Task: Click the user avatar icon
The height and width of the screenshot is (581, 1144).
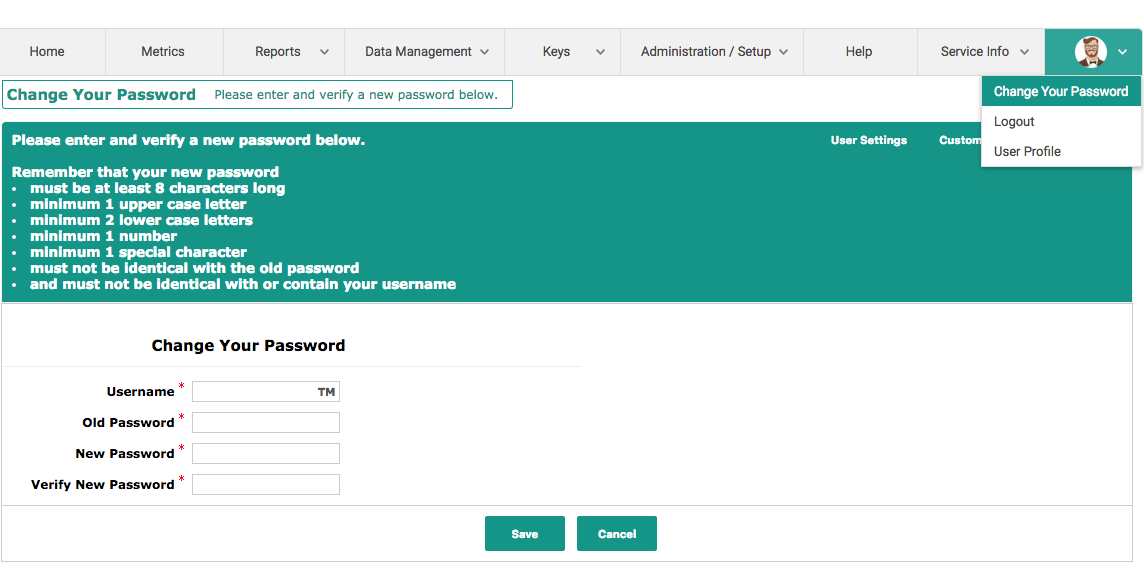Action: pos(1090,52)
